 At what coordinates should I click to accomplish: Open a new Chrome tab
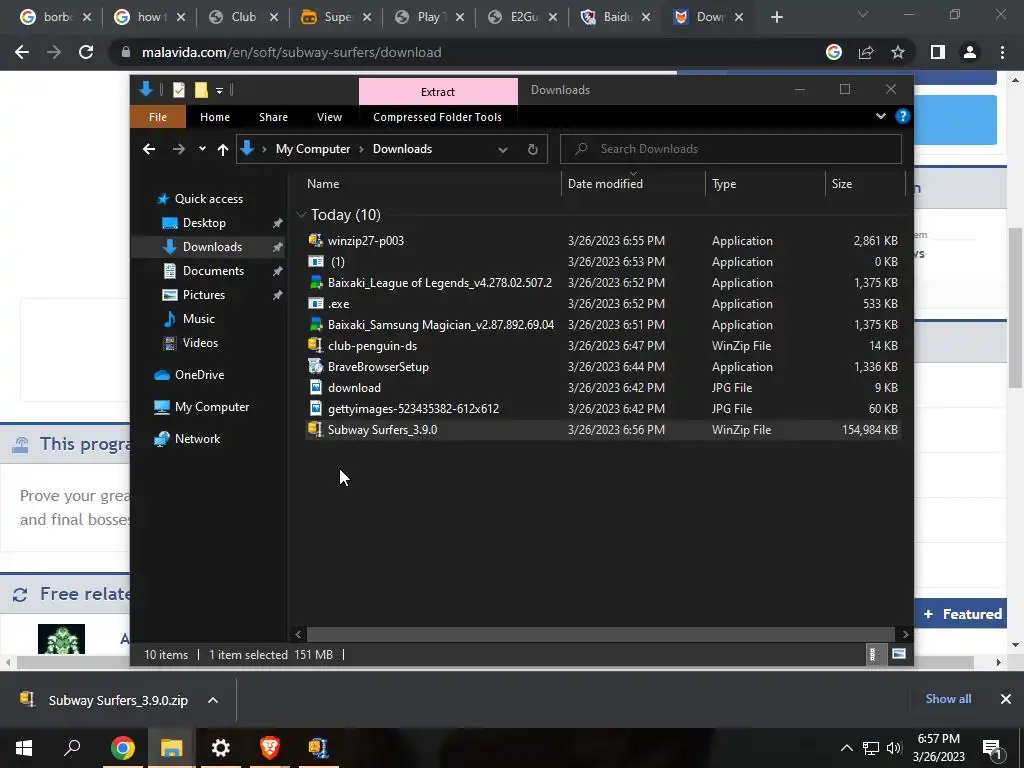[x=776, y=18]
